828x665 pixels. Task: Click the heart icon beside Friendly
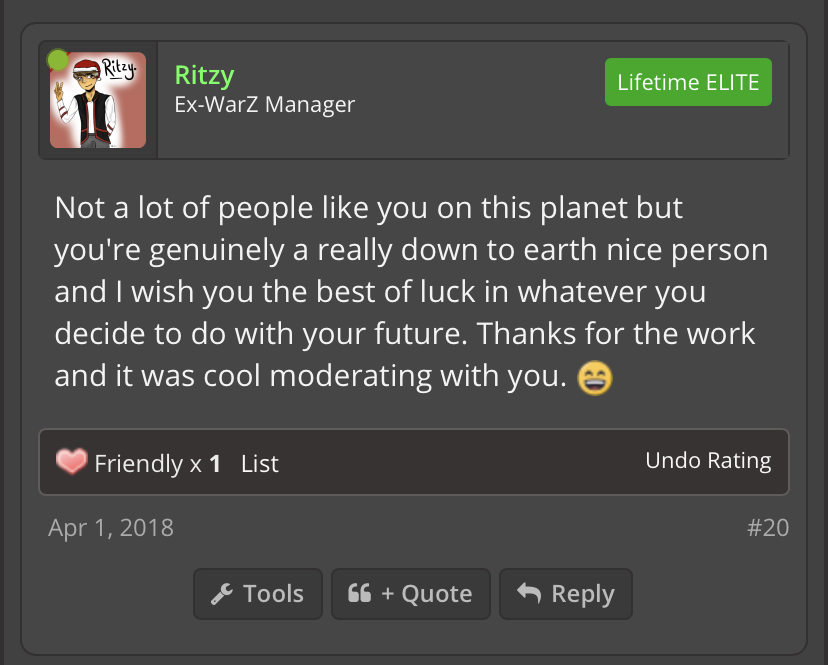tap(72, 463)
